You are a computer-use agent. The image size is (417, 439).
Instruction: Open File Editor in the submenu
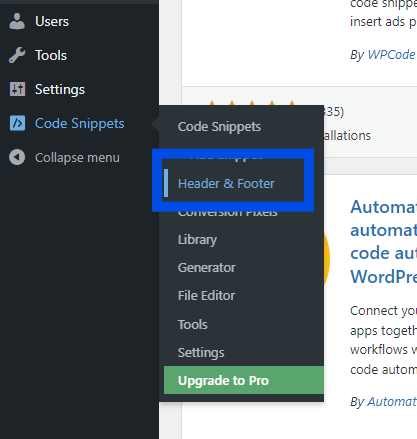(x=206, y=296)
